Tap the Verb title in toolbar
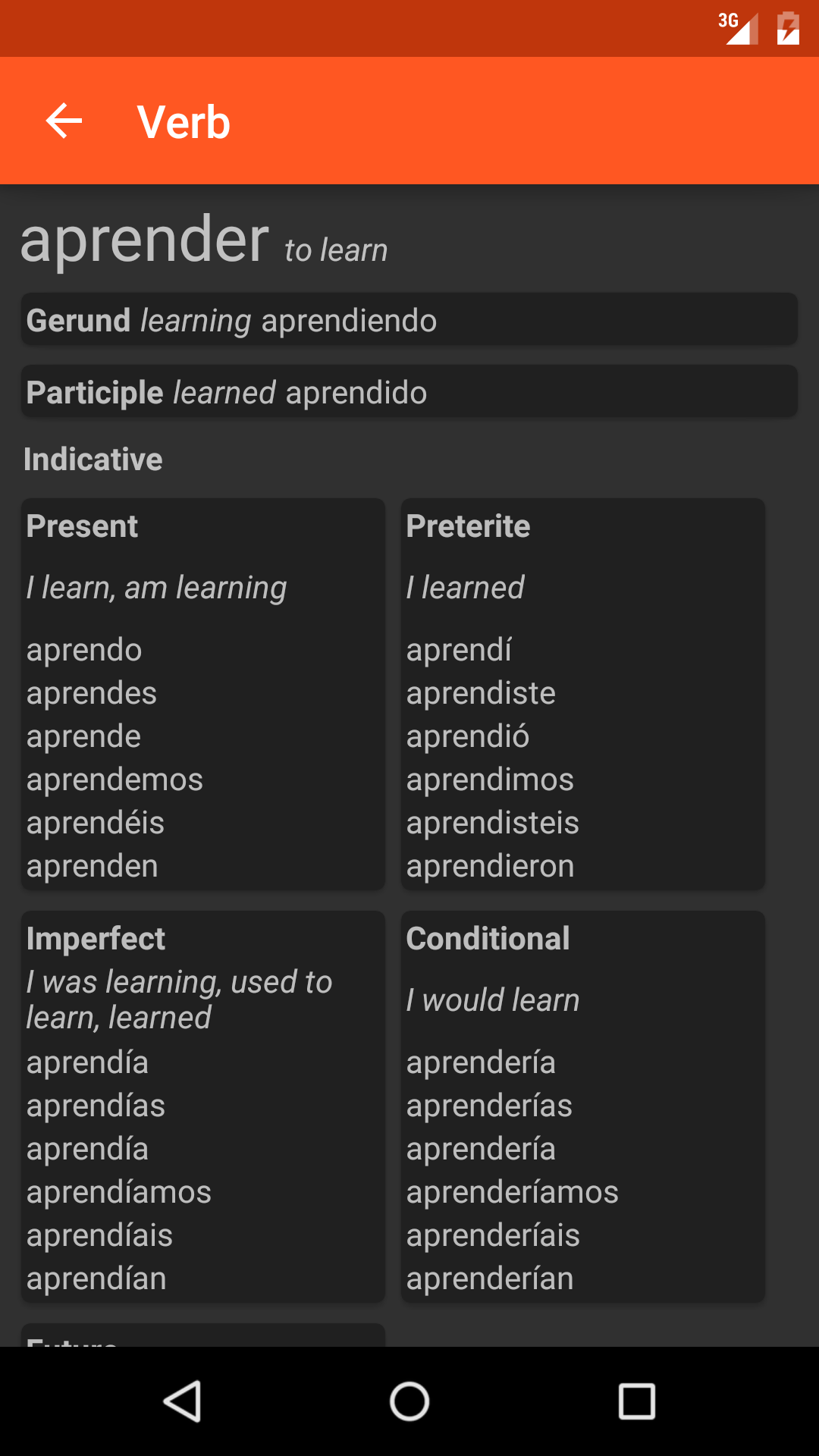The image size is (819, 1456). pyautogui.click(x=184, y=122)
